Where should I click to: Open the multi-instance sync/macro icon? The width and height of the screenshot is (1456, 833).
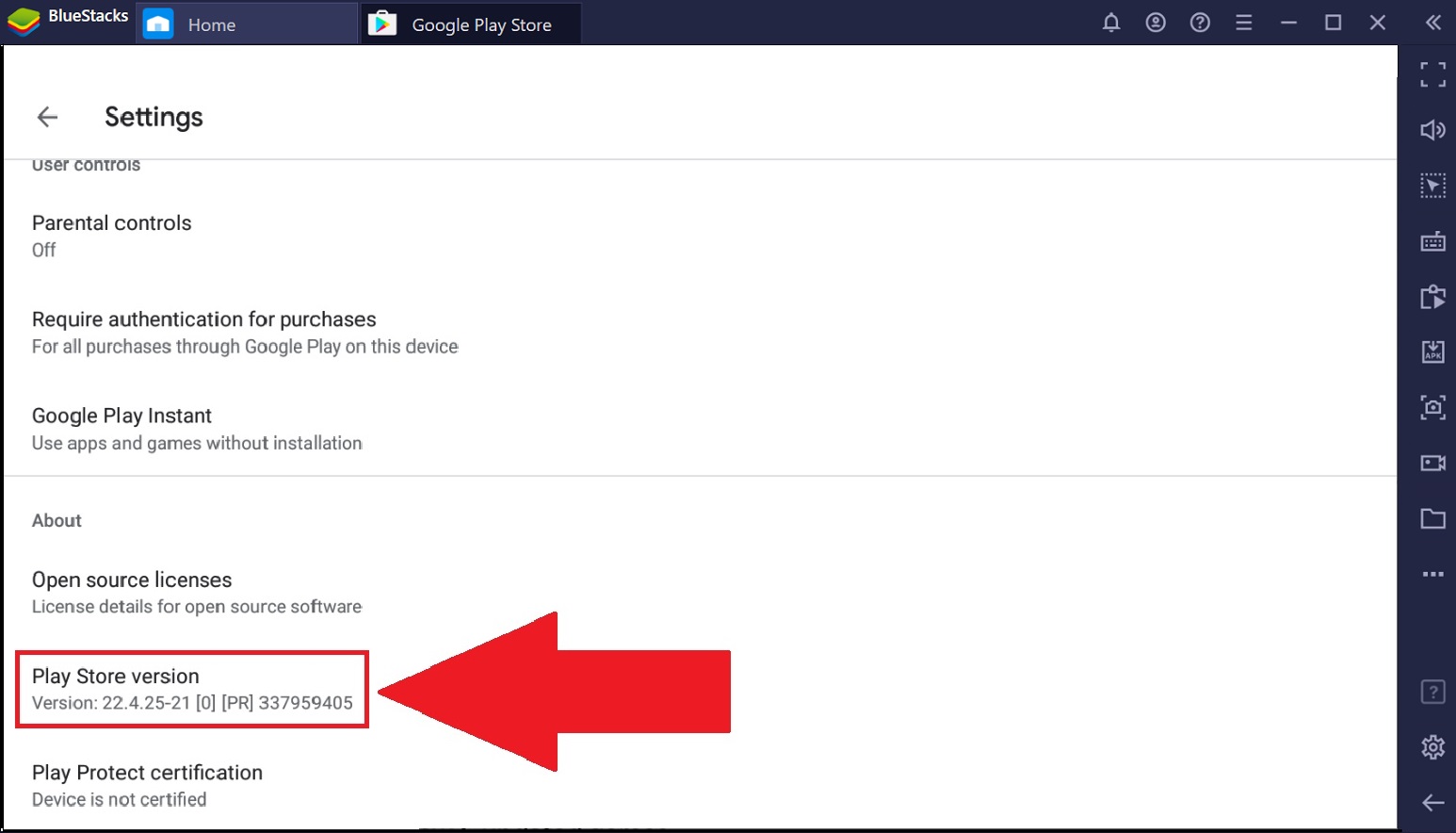tap(1432, 297)
